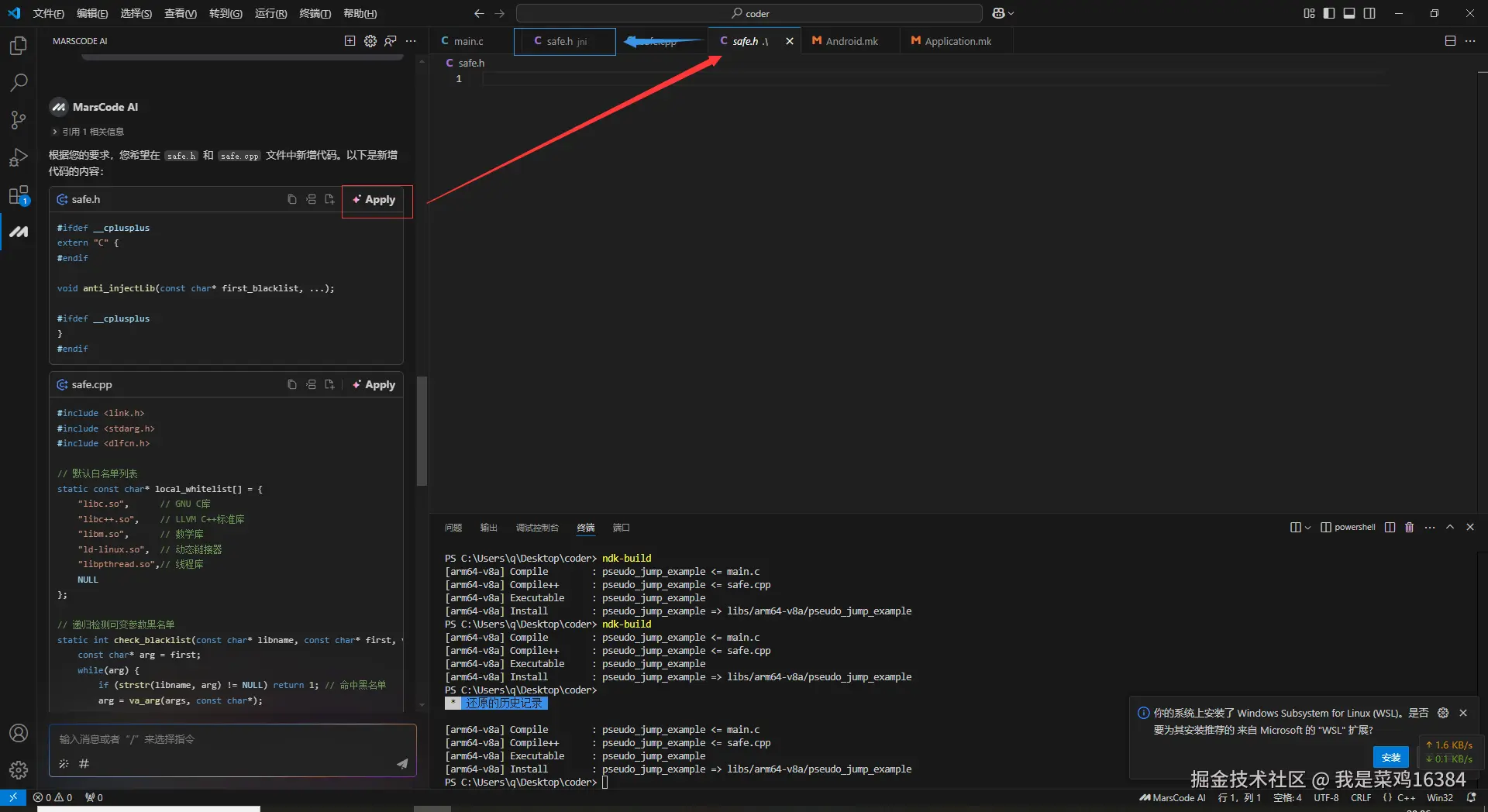Open editor more actions menu
The image size is (1488, 812).
[x=1470, y=41]
